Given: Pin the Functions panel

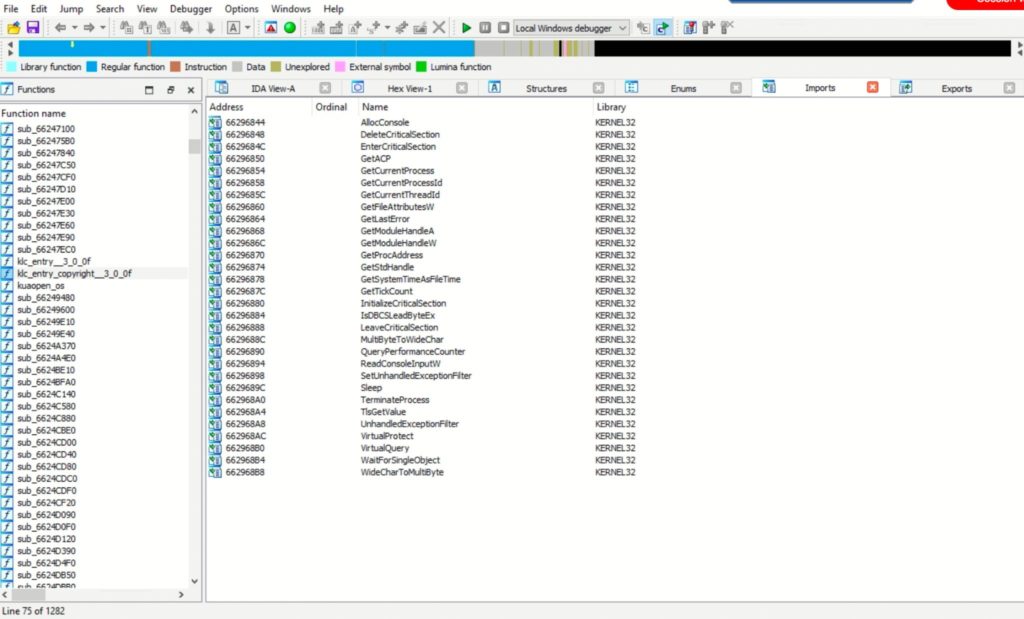Looking at the screenshot, I should pos(172,89).
